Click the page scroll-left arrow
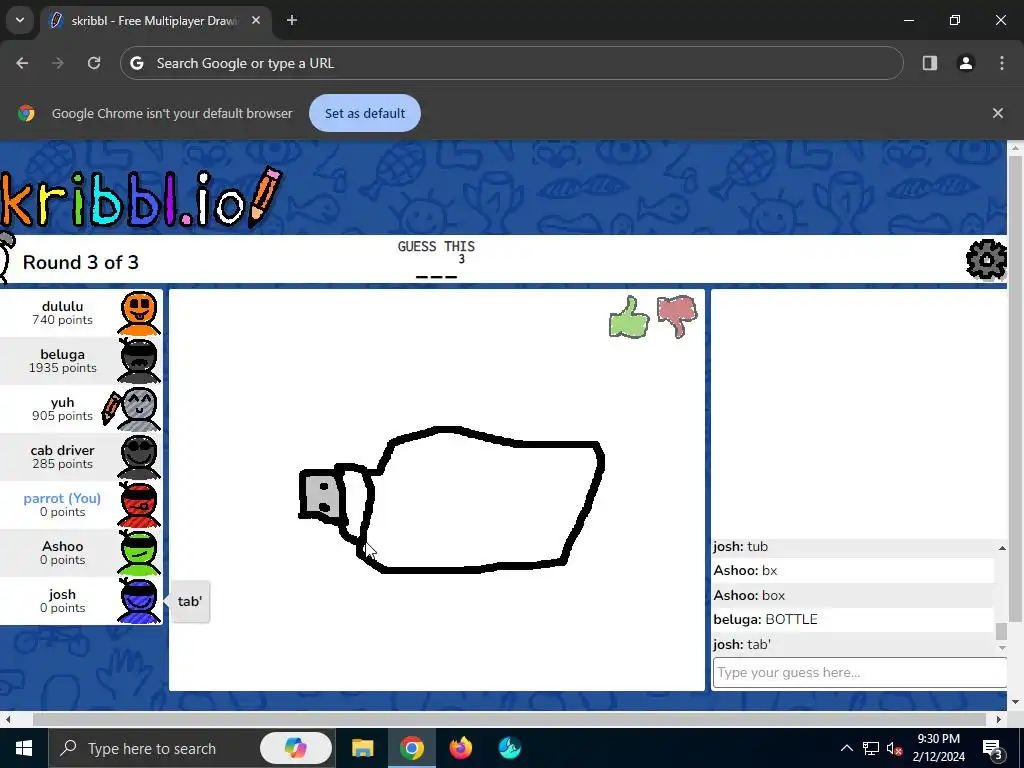 click(x=8, y=719)
